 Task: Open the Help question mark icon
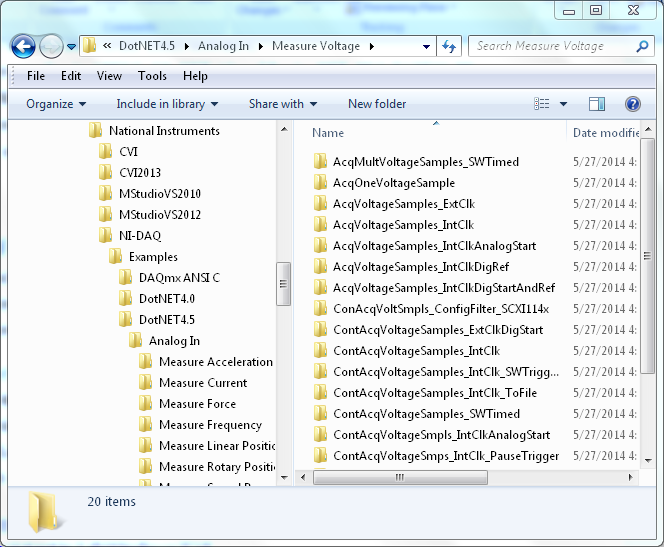pos(632,104)
